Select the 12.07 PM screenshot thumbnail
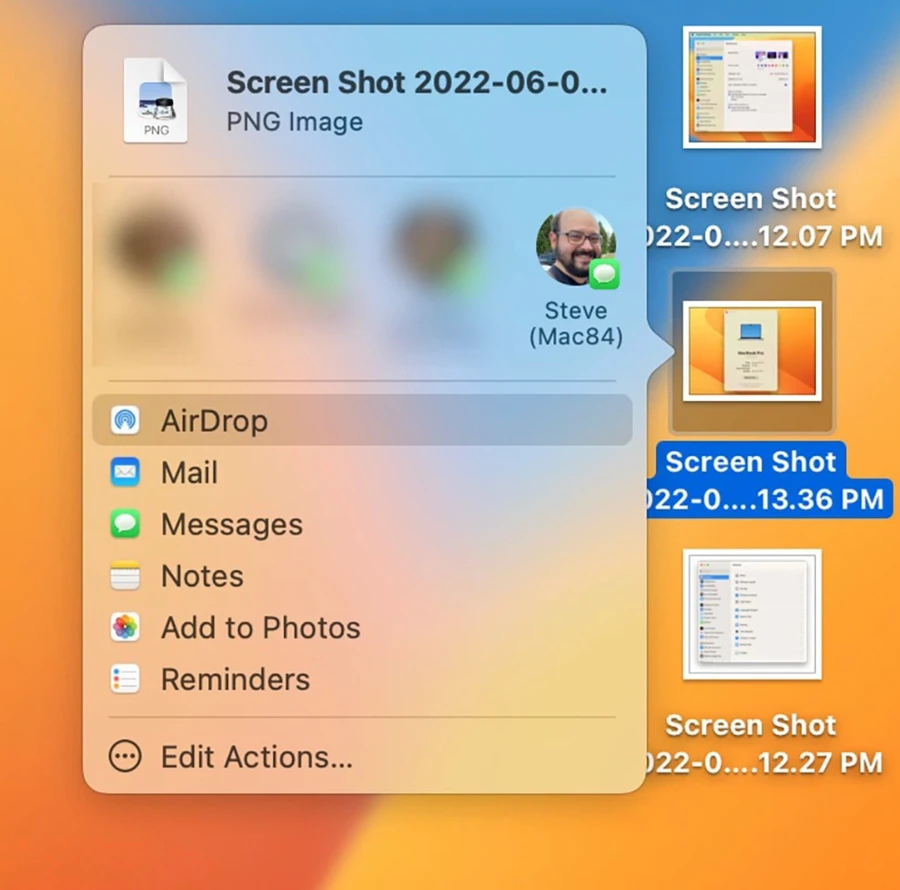The image size is (900, 890). coord(752,87)
